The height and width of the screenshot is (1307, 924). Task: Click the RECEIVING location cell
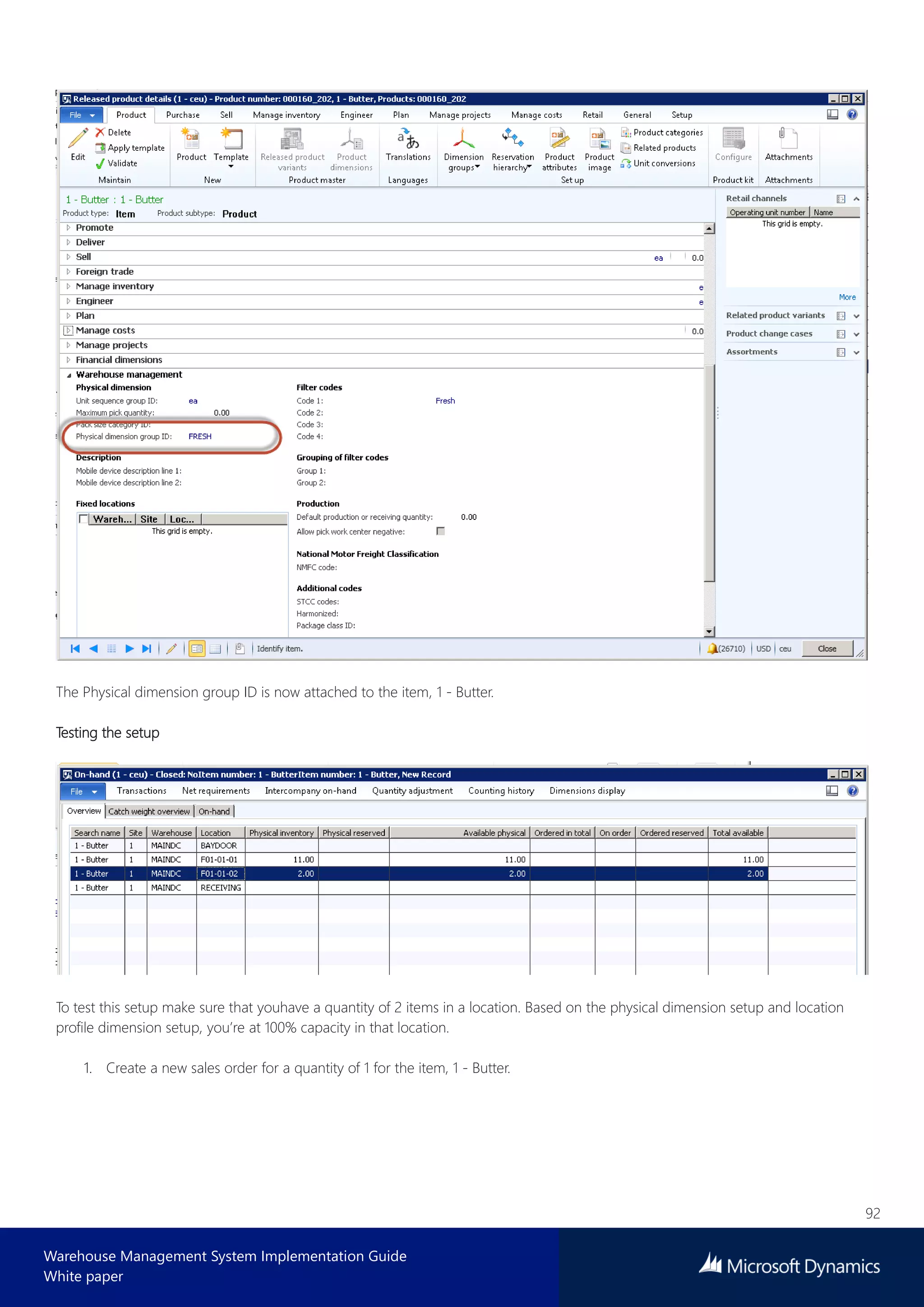tap(221, 887)
